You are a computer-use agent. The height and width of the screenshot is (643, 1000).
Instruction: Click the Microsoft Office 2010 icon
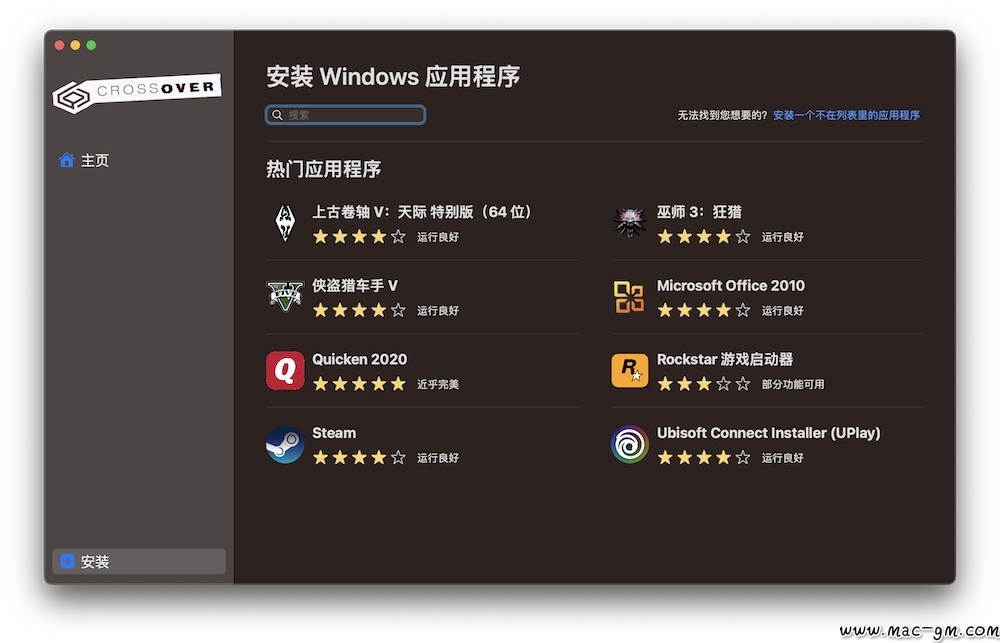[629, 297]
